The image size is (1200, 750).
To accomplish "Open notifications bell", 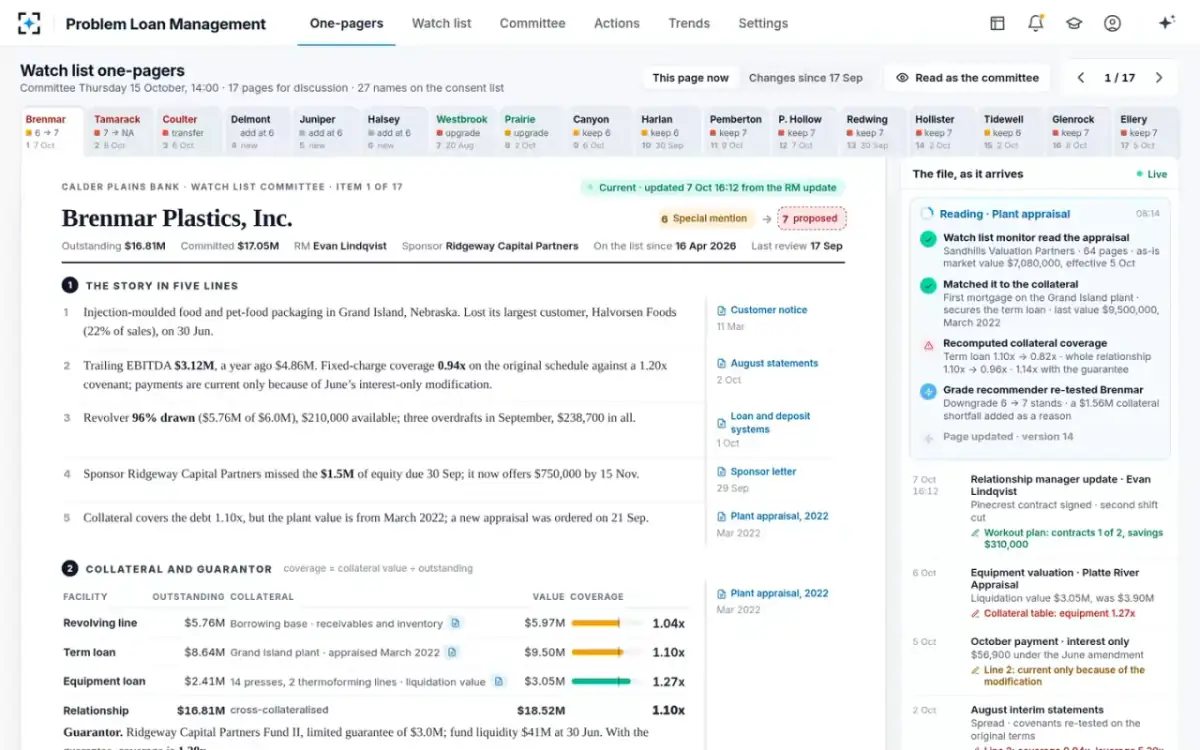I will tap(1035, 23).
